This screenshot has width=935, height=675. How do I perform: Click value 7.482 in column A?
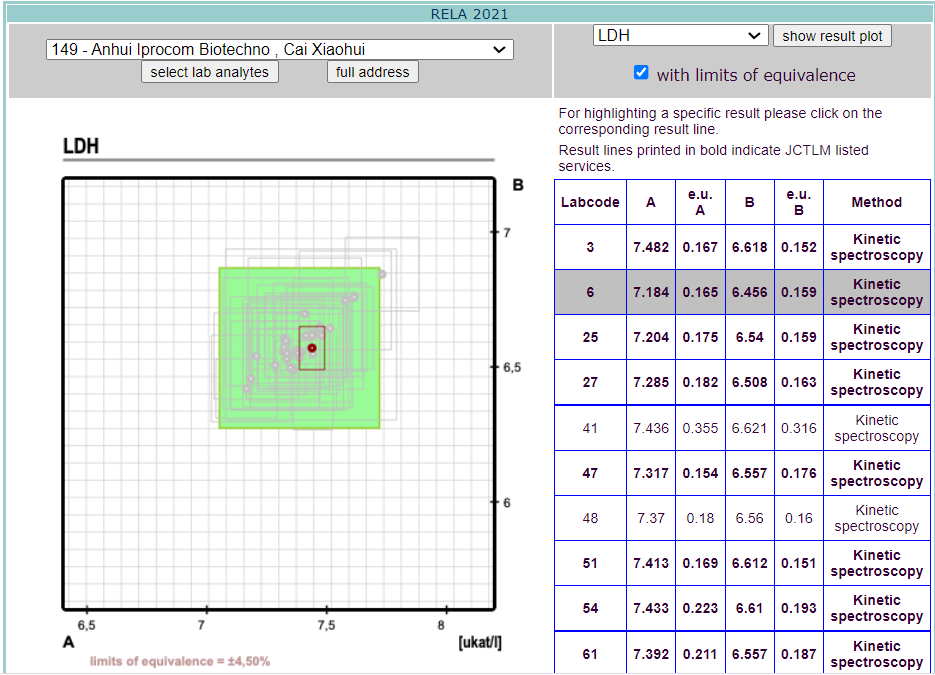651,247
